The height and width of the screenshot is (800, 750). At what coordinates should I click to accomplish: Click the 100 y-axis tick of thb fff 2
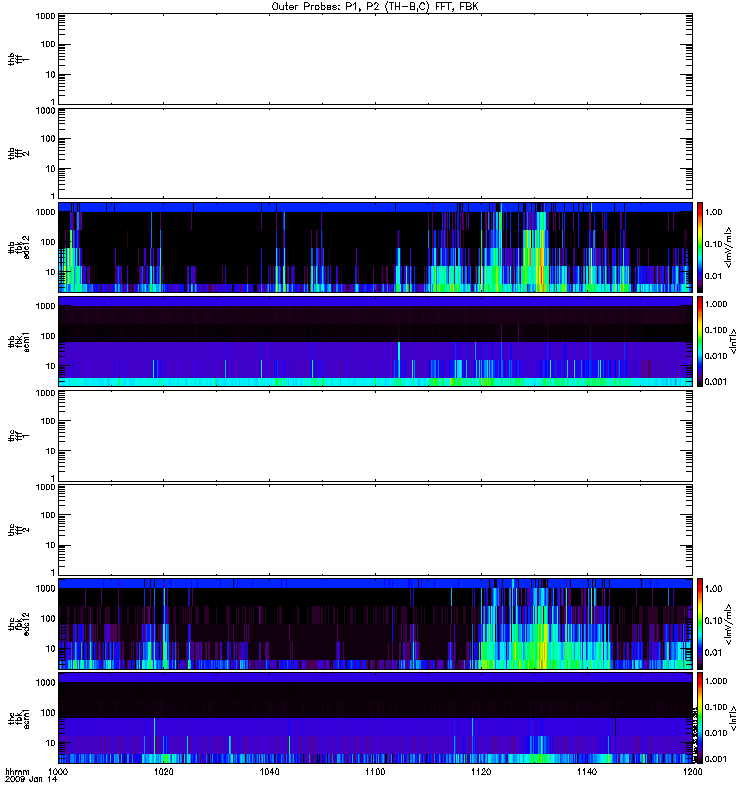tap(48, 138)
